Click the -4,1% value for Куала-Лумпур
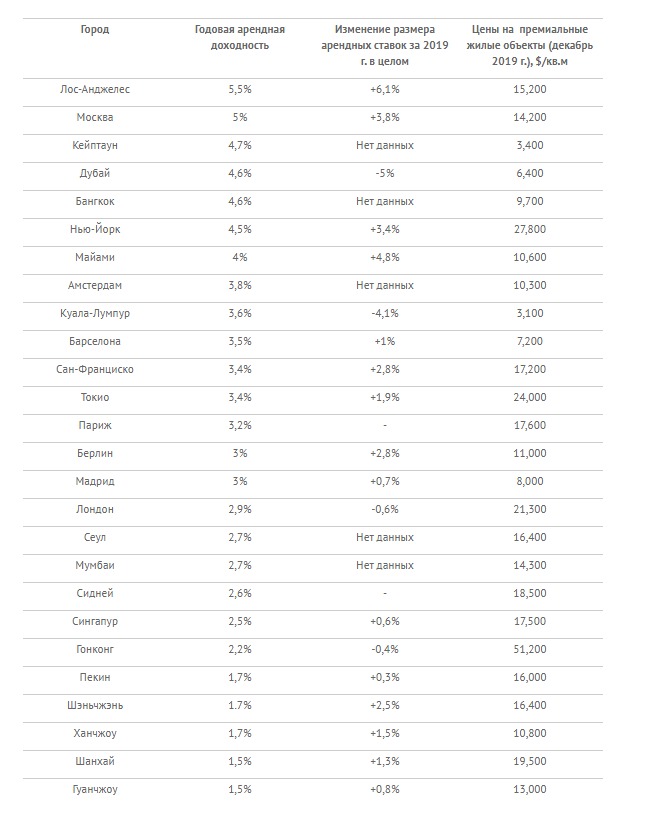 tap(386, 313)
